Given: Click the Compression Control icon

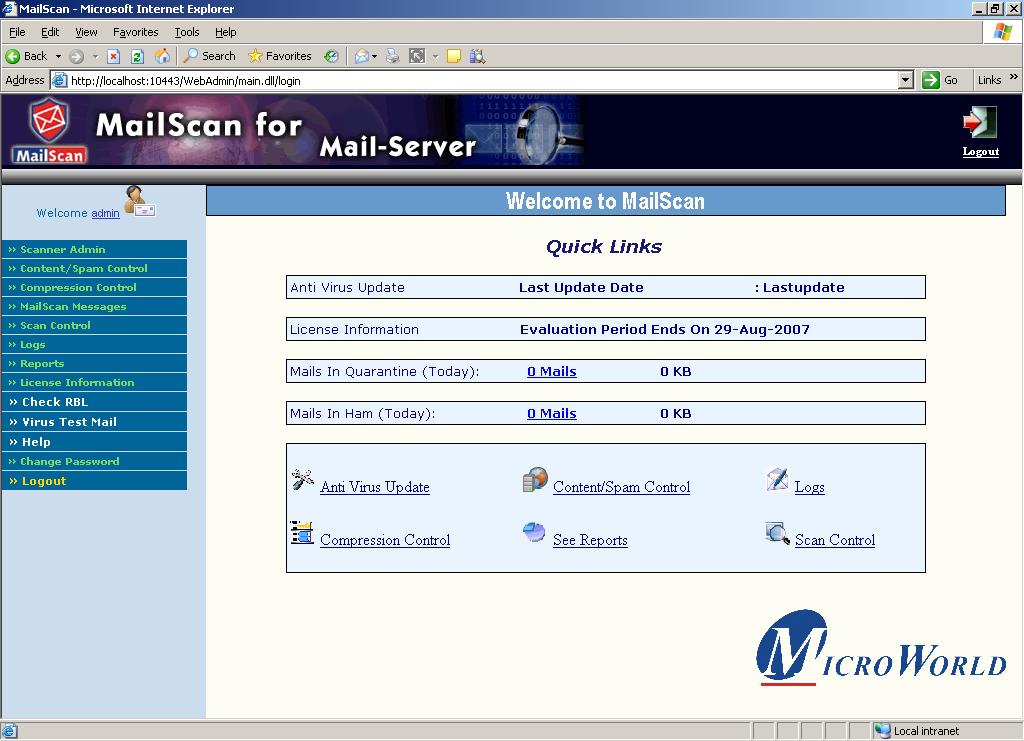Looking at the screenshot, I should (302, 533).
